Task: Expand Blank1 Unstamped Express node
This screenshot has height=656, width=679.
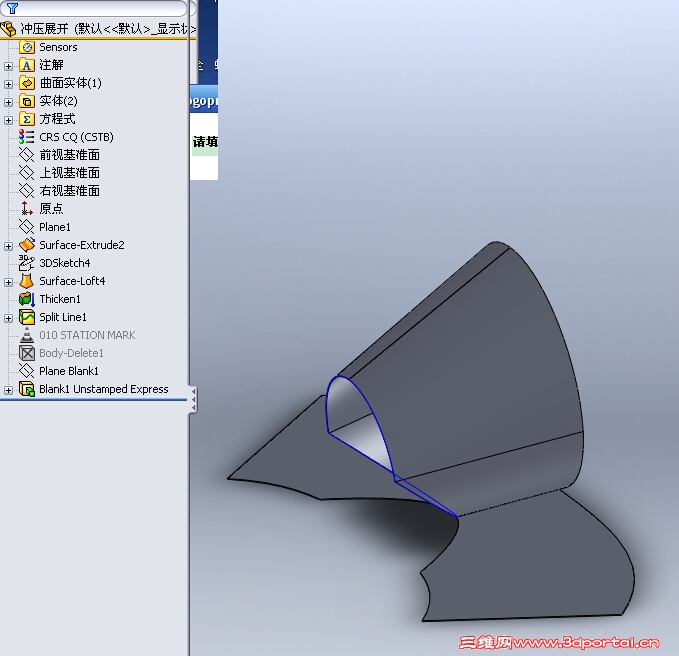Action: tap(8, 390)
